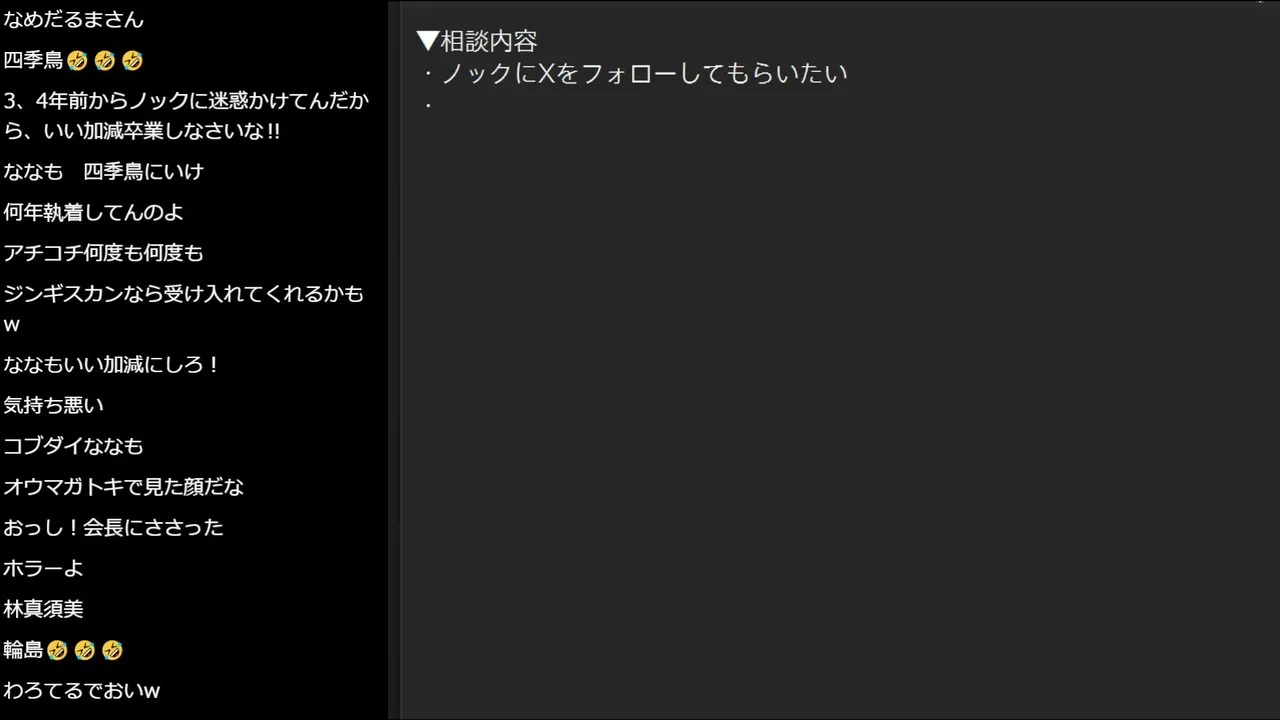Click the last laughing emoji after 輪島
The height and width of the screenshot is (720, 1280).
(x=112, y=651)
